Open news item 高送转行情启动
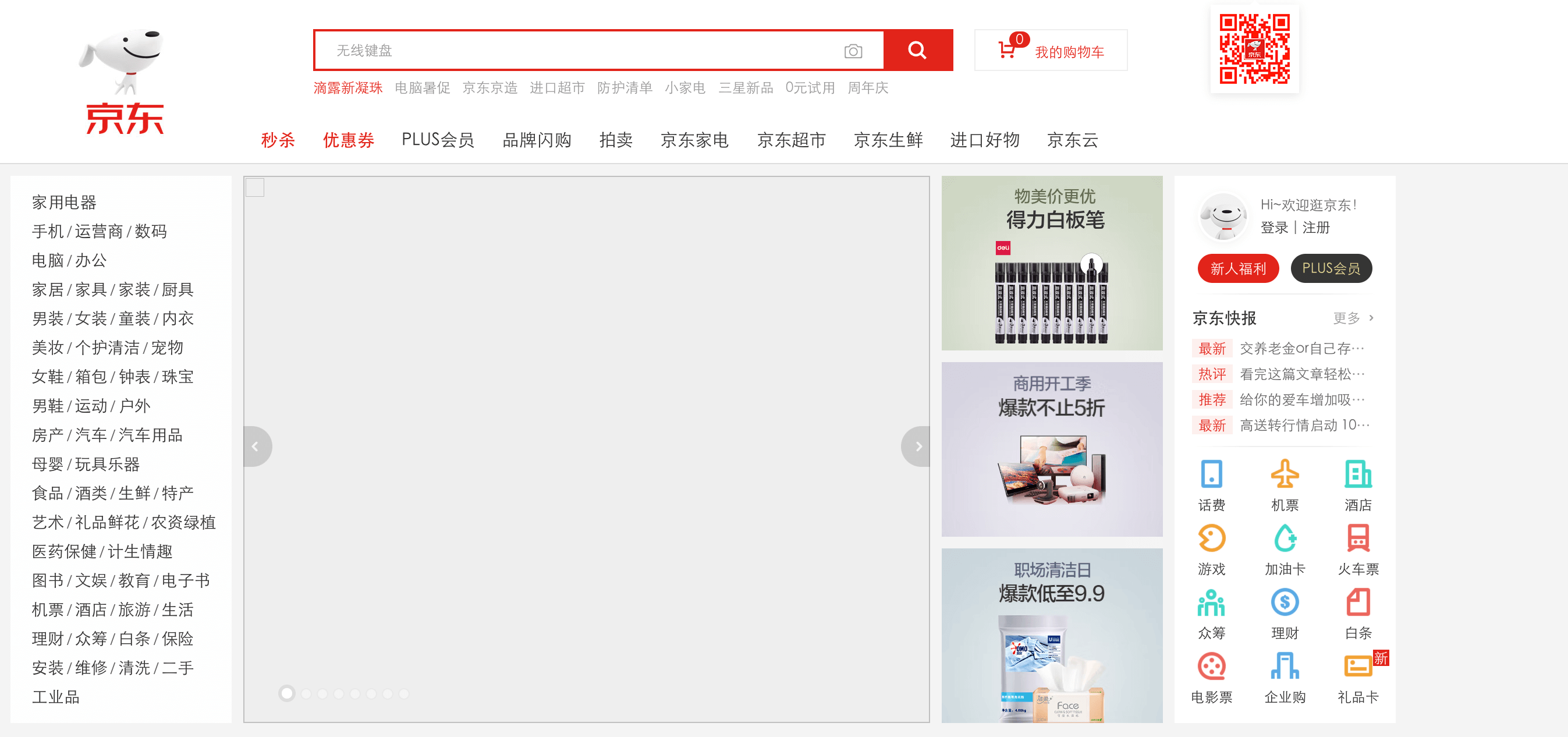Screen dimensions: 1568x737 (x=1304, y=425)
